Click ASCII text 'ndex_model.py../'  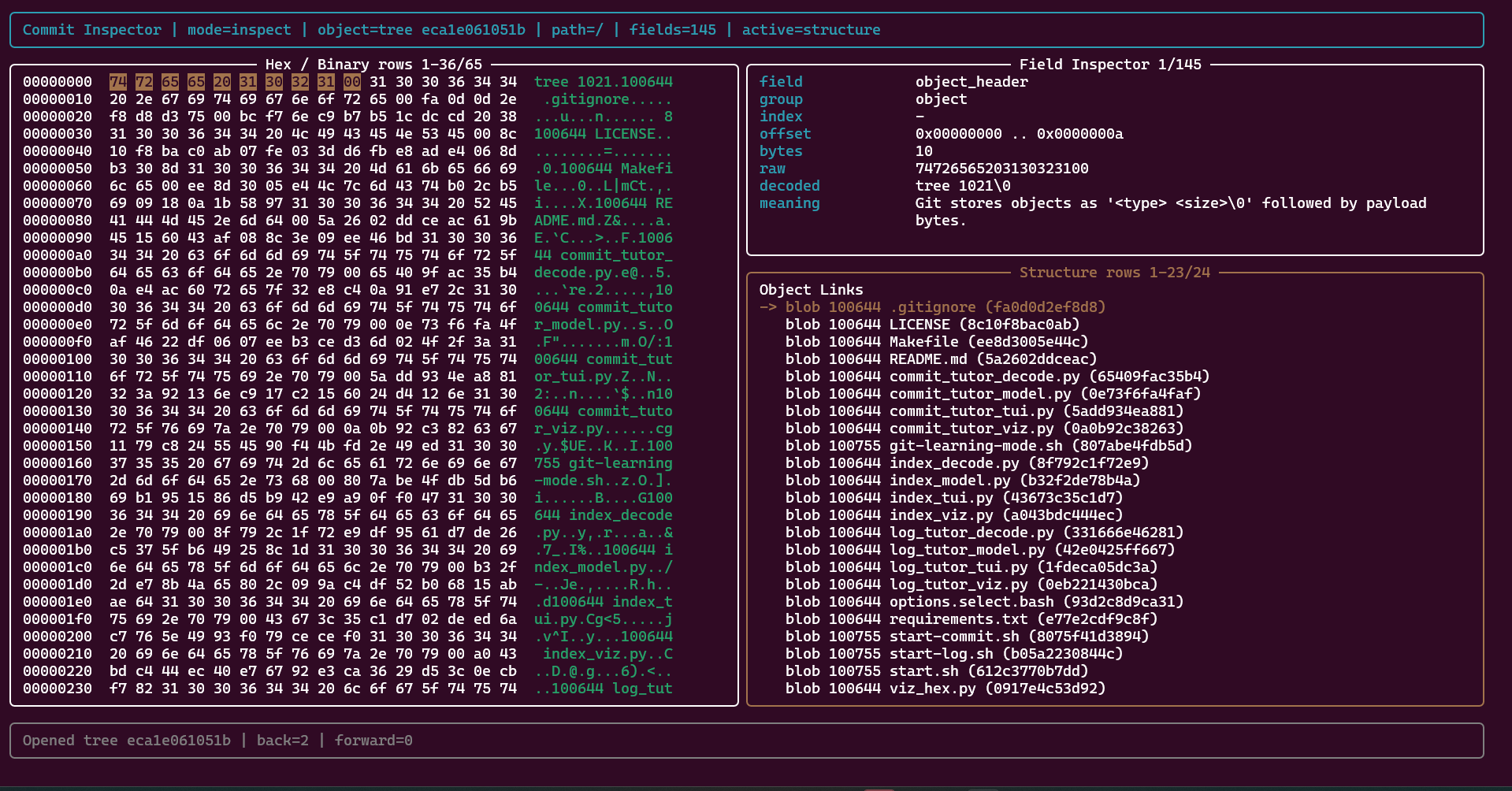tap(604, 567)
